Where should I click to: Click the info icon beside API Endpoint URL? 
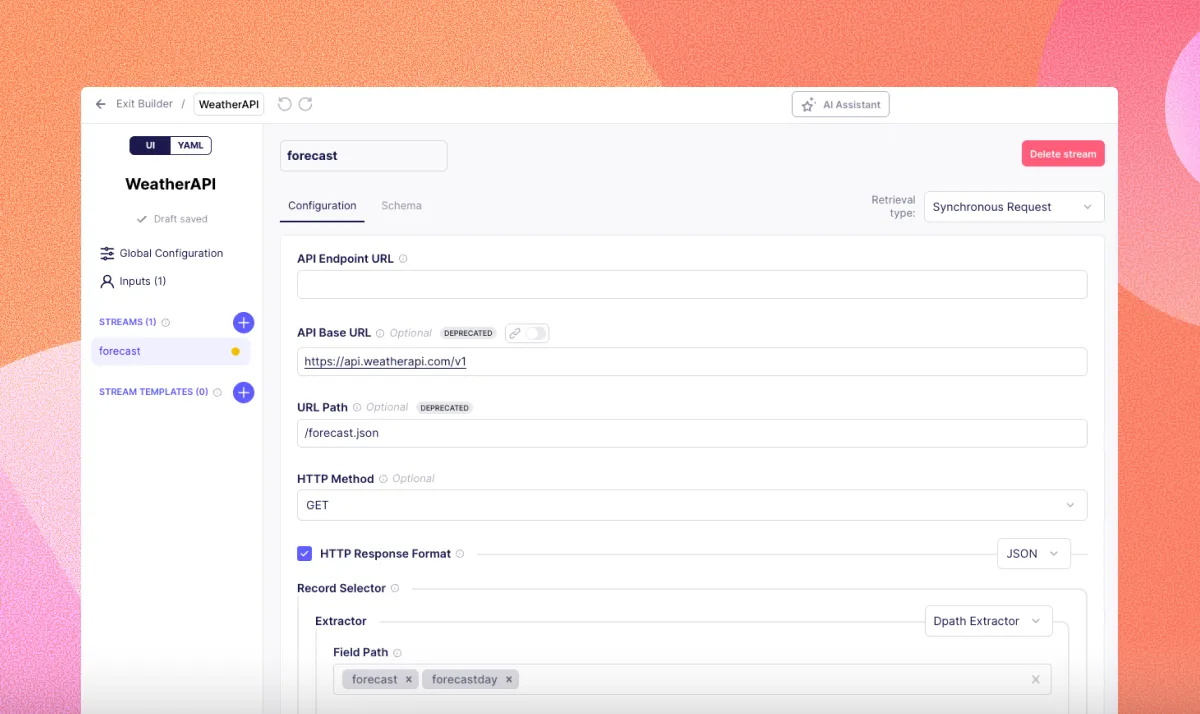[403, 259]
